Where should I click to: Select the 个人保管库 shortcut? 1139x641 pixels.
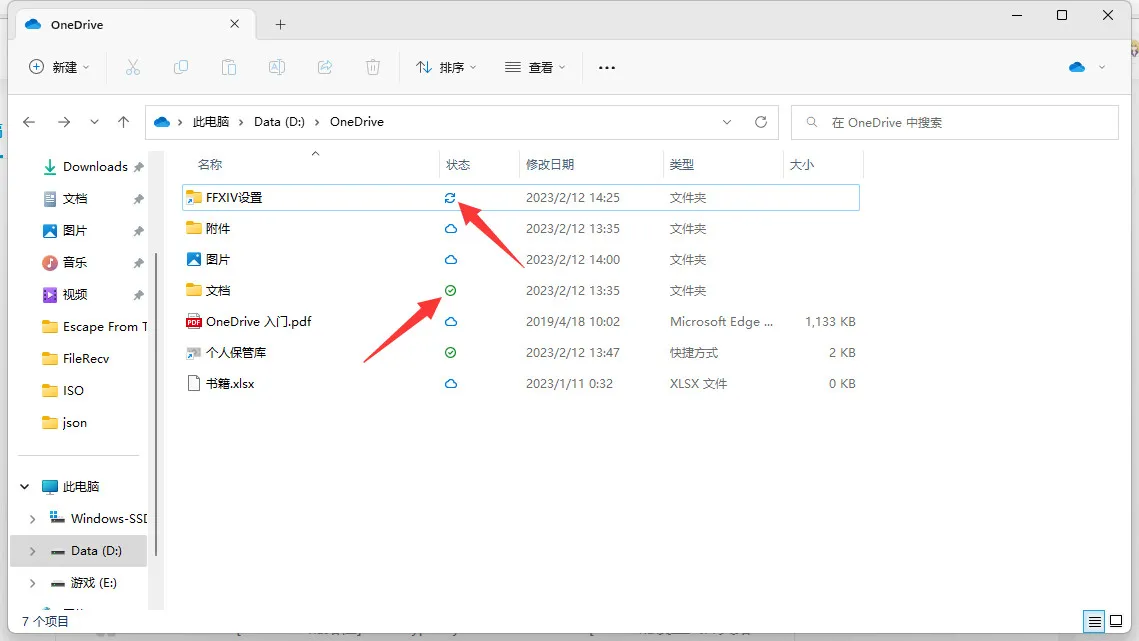(x=235, y=352)
